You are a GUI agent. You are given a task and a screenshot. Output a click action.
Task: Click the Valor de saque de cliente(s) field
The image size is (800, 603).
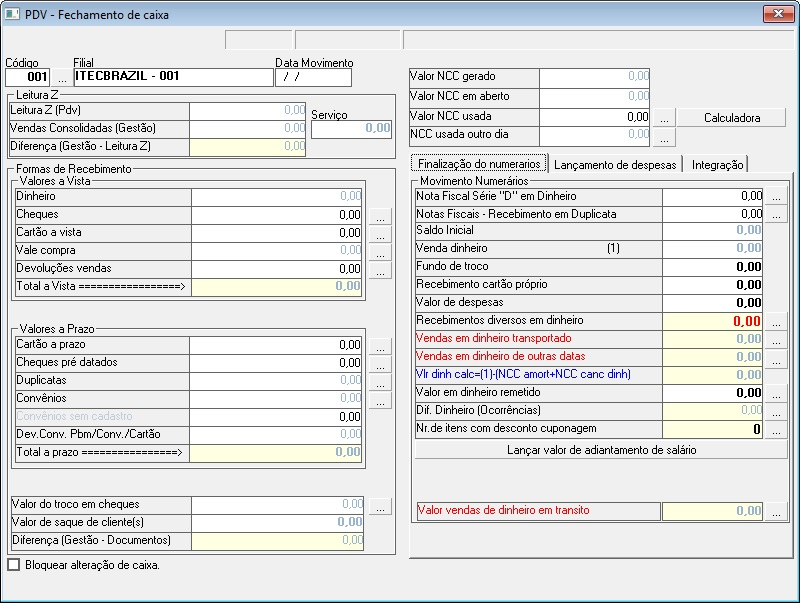tap(278, 522)
